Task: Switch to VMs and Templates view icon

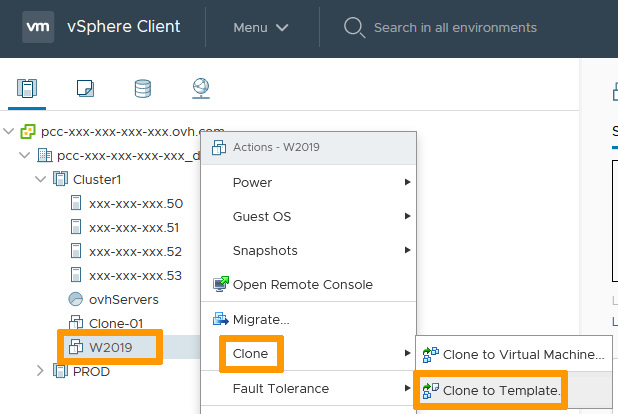Action: click(x=85, y=89)
